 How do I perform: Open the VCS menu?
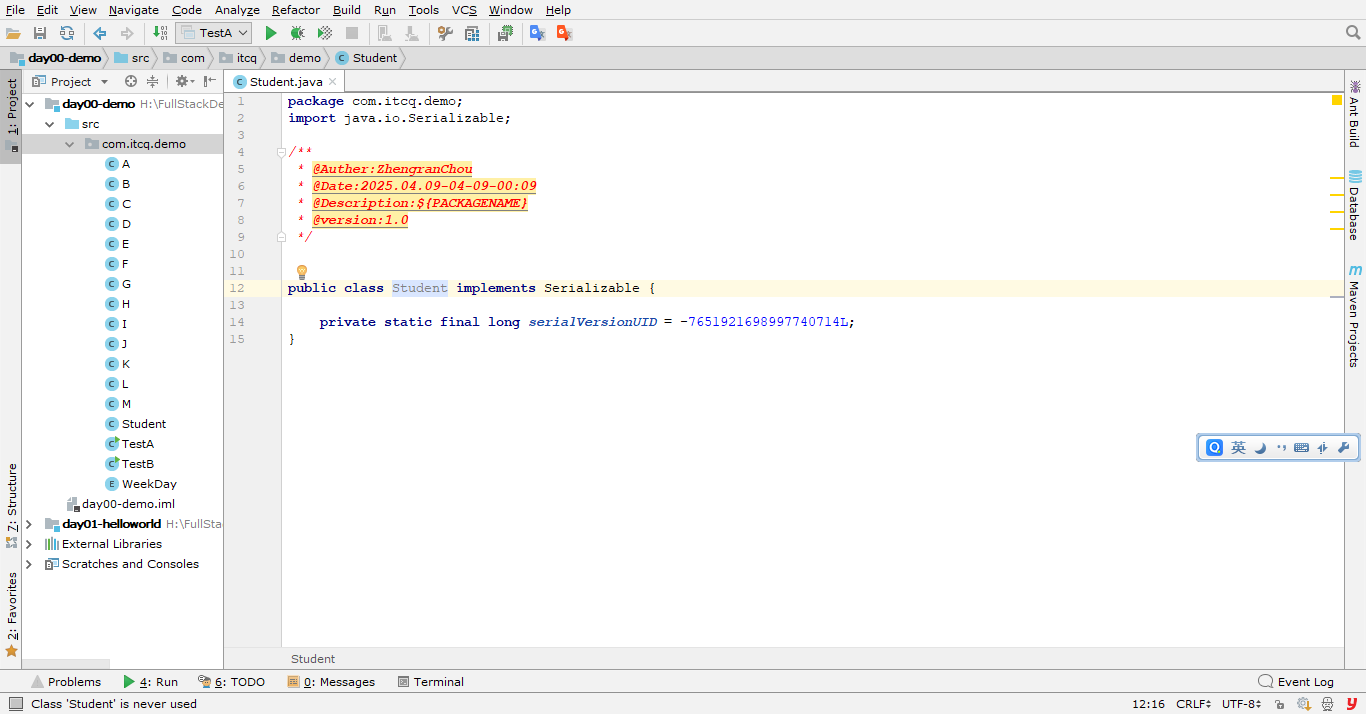464,10
